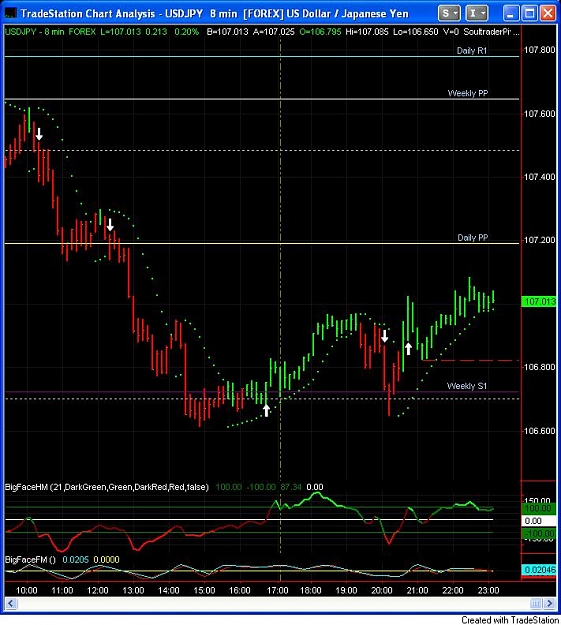Click the USDJPY - 8 min status text

[x=34, y=31]
